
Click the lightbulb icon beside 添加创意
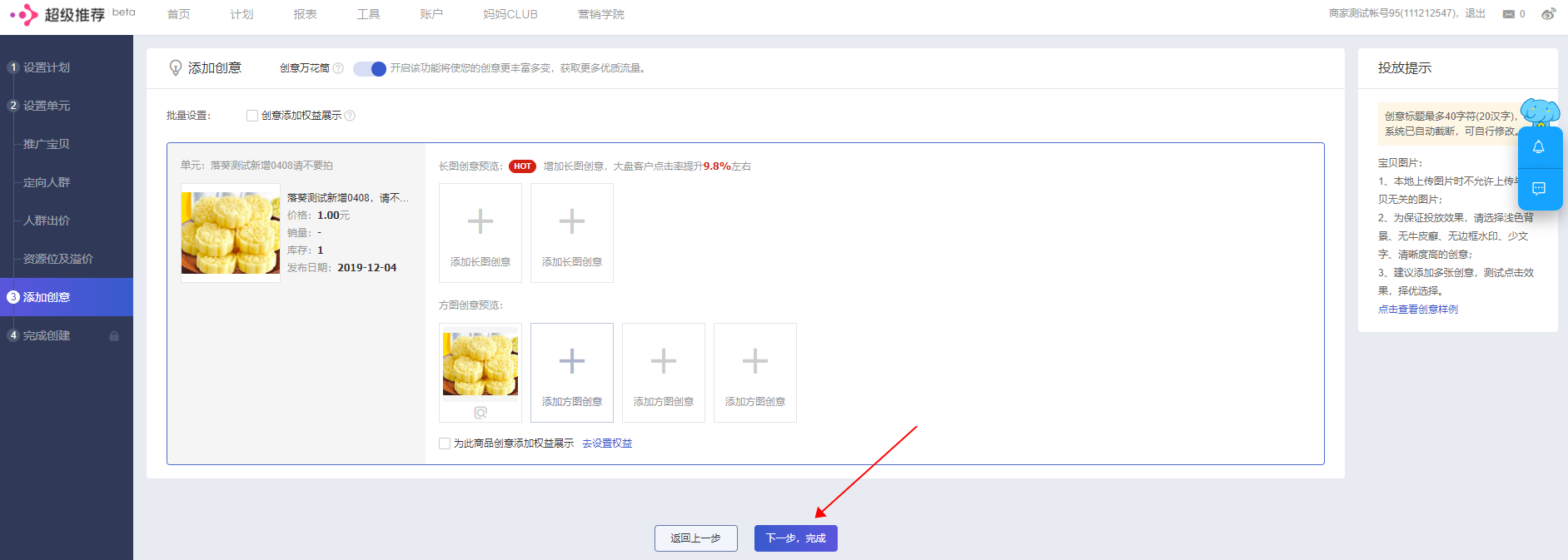176,68
